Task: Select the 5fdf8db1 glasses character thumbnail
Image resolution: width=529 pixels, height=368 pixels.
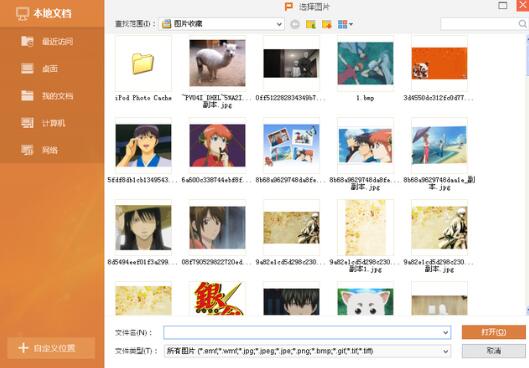Action: click(143, 145)
